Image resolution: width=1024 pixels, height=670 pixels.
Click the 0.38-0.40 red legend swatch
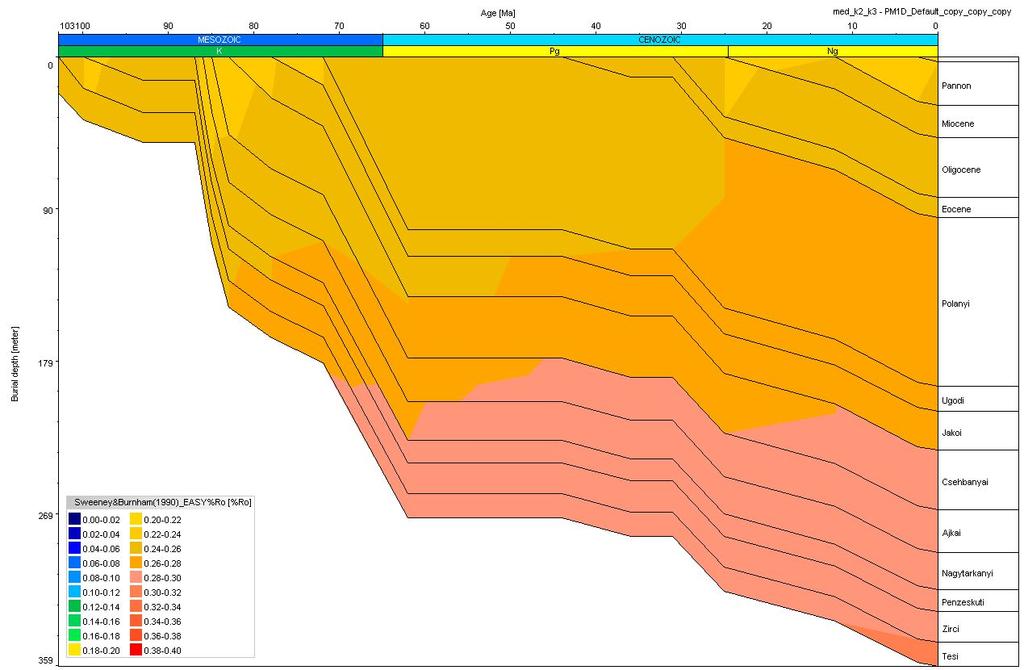pyautogui.click(x=136, y=650)
